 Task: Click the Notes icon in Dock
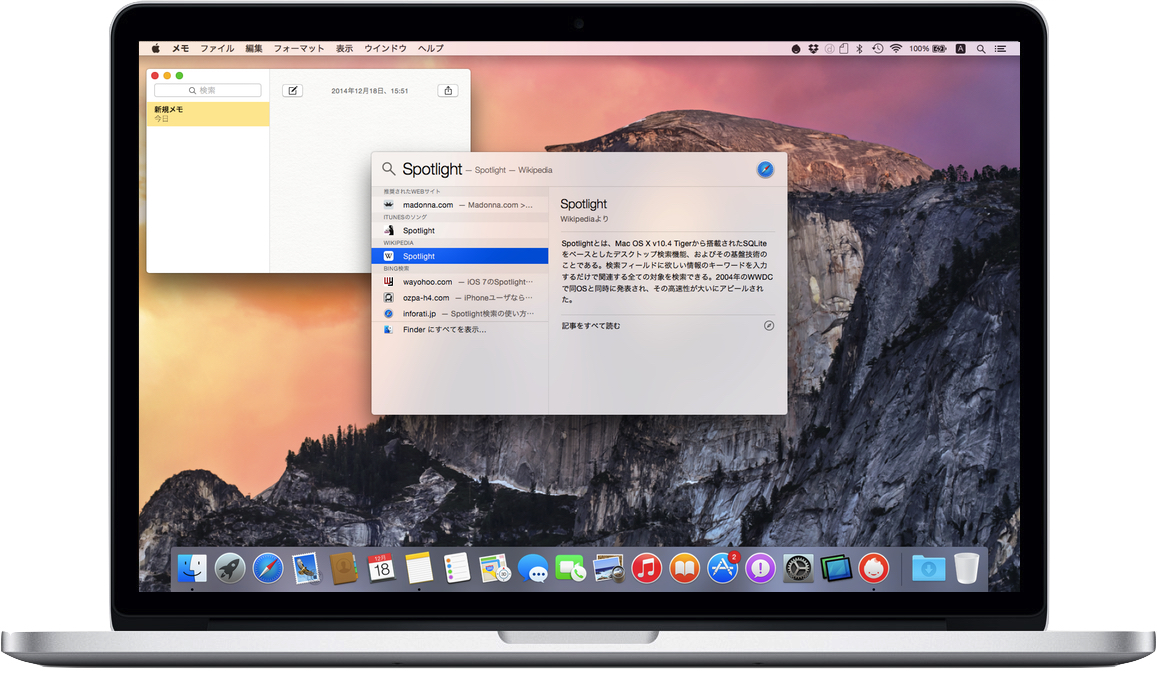(x=419, y=568)
